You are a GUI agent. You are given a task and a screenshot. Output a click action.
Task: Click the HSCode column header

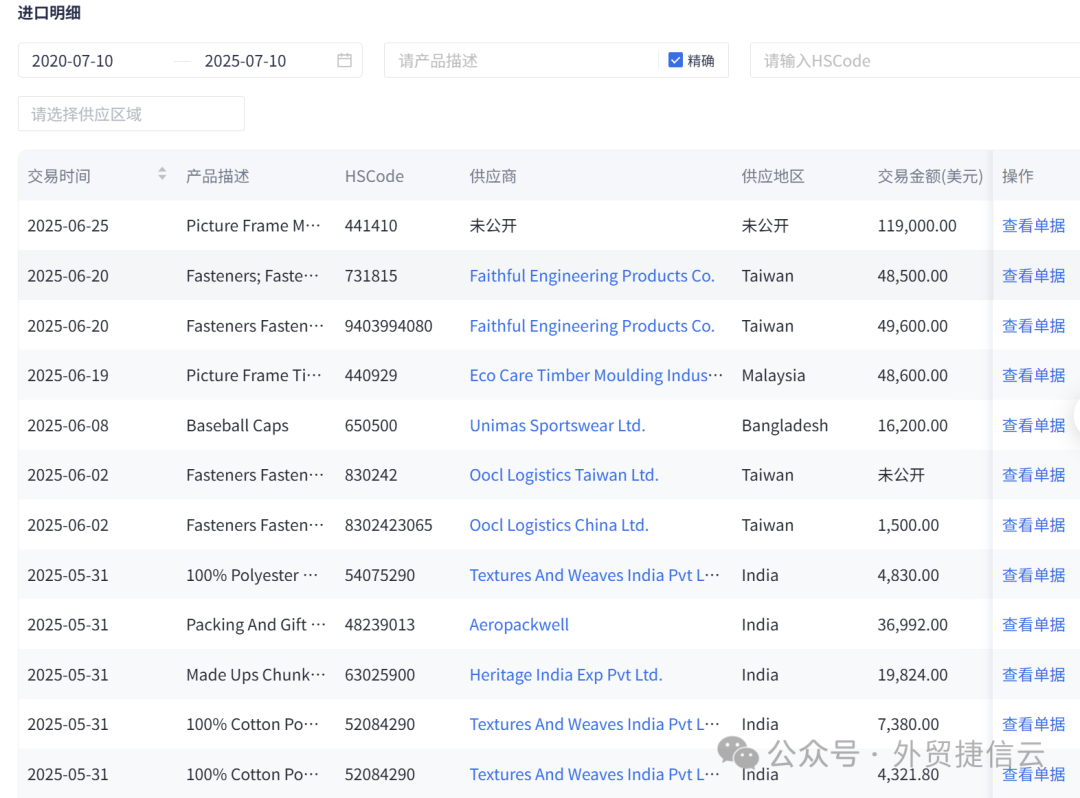[x=374, y=176]
